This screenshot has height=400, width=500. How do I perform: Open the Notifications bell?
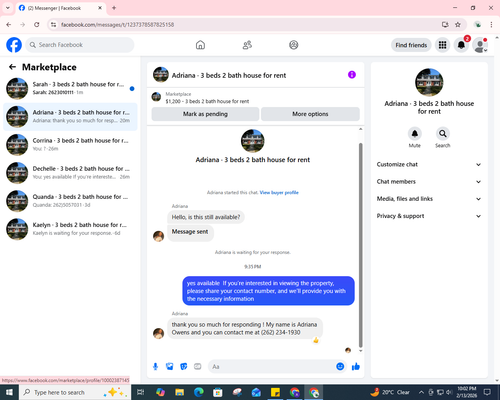[x=461, y=45]
